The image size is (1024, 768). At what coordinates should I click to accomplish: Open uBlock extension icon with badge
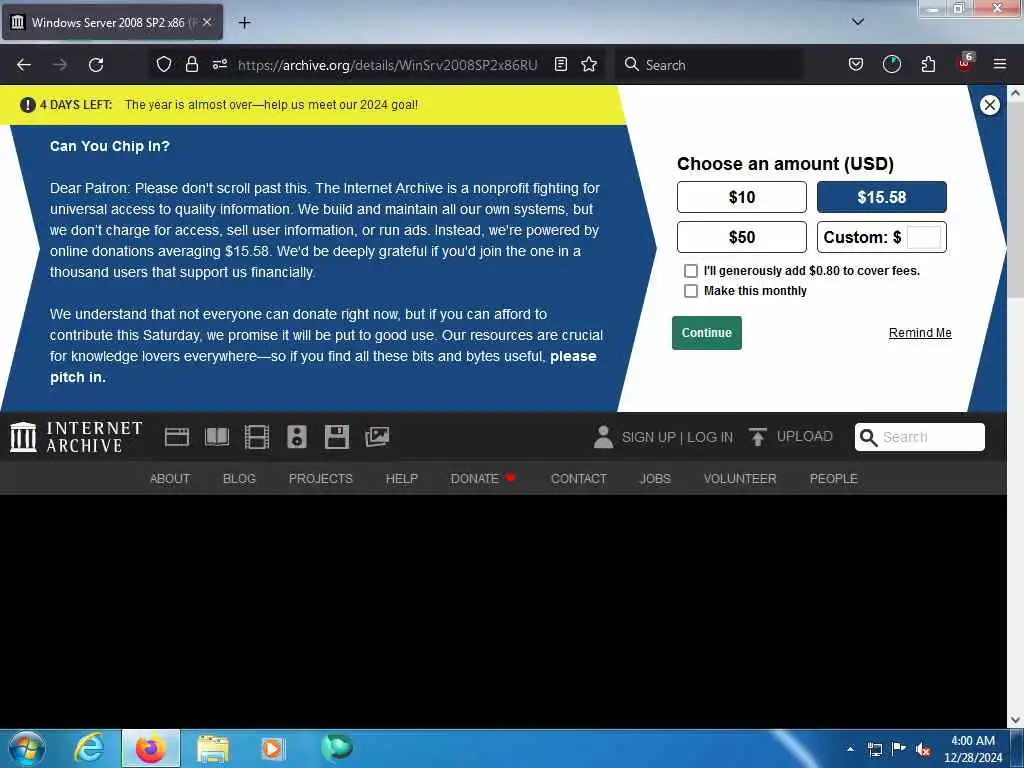[x=965, y=63]
